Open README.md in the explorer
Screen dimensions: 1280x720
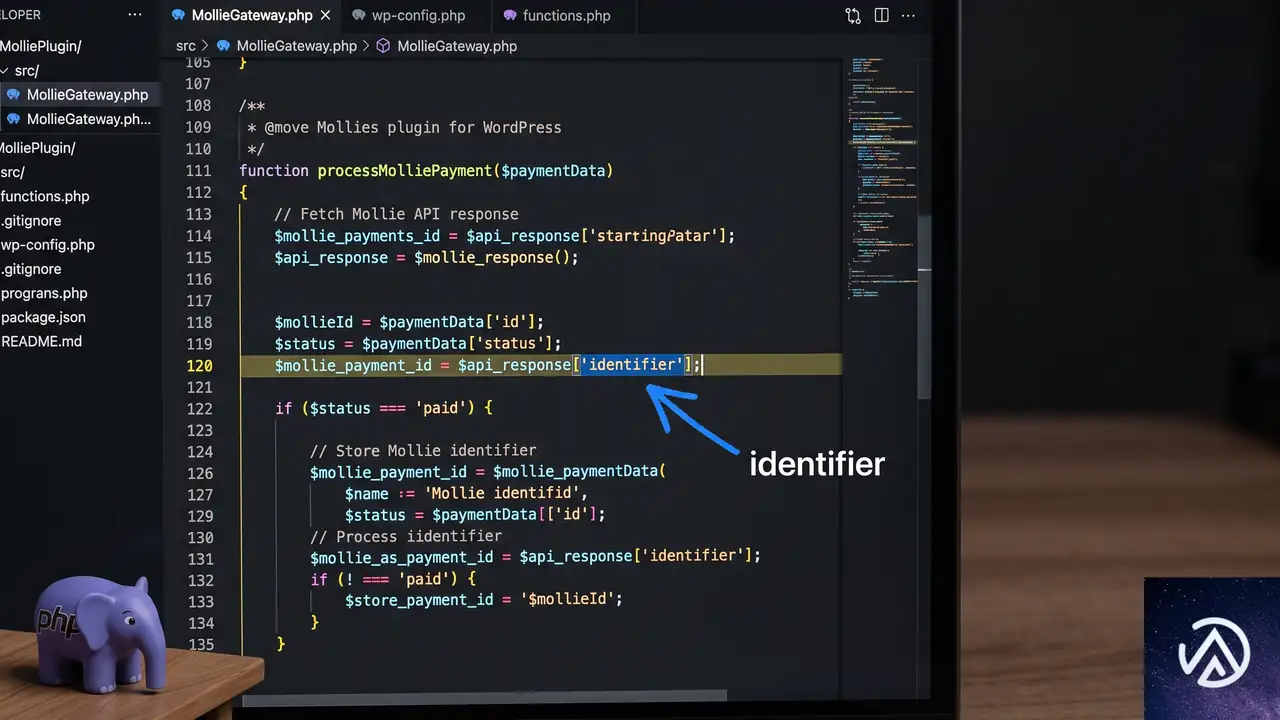pos(41,341)
